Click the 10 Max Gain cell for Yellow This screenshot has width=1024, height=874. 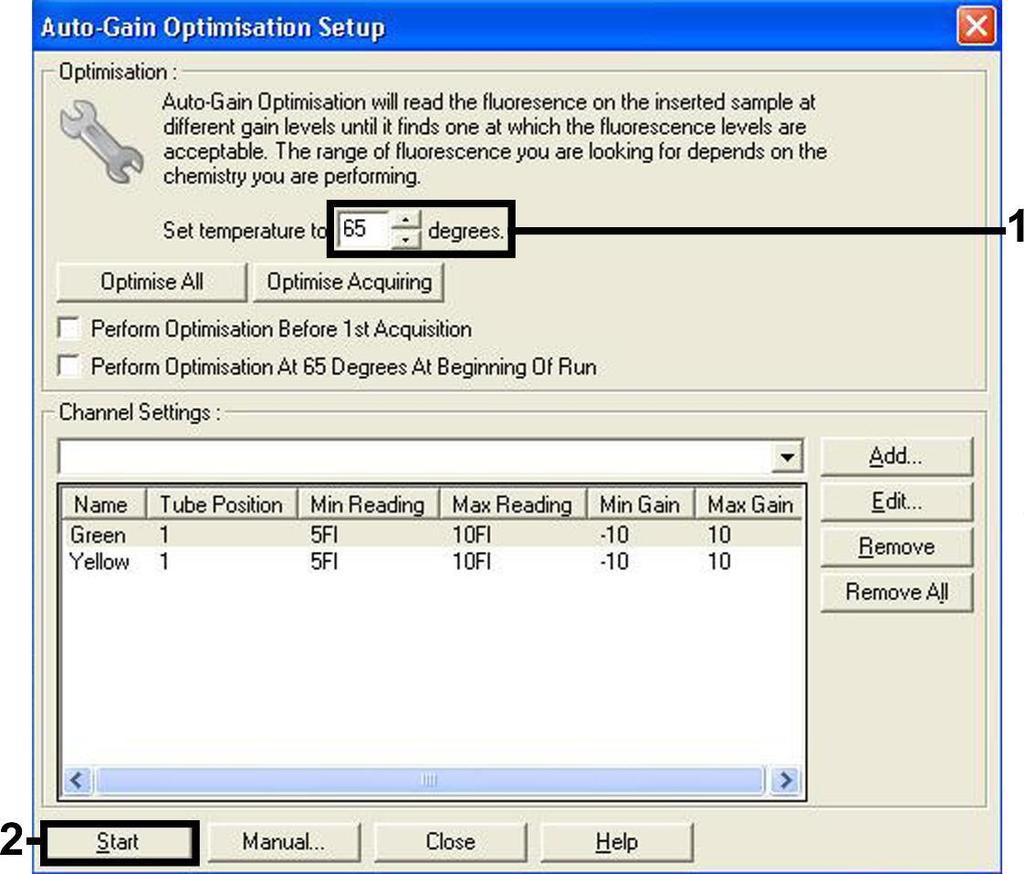[x=719, y=561]
